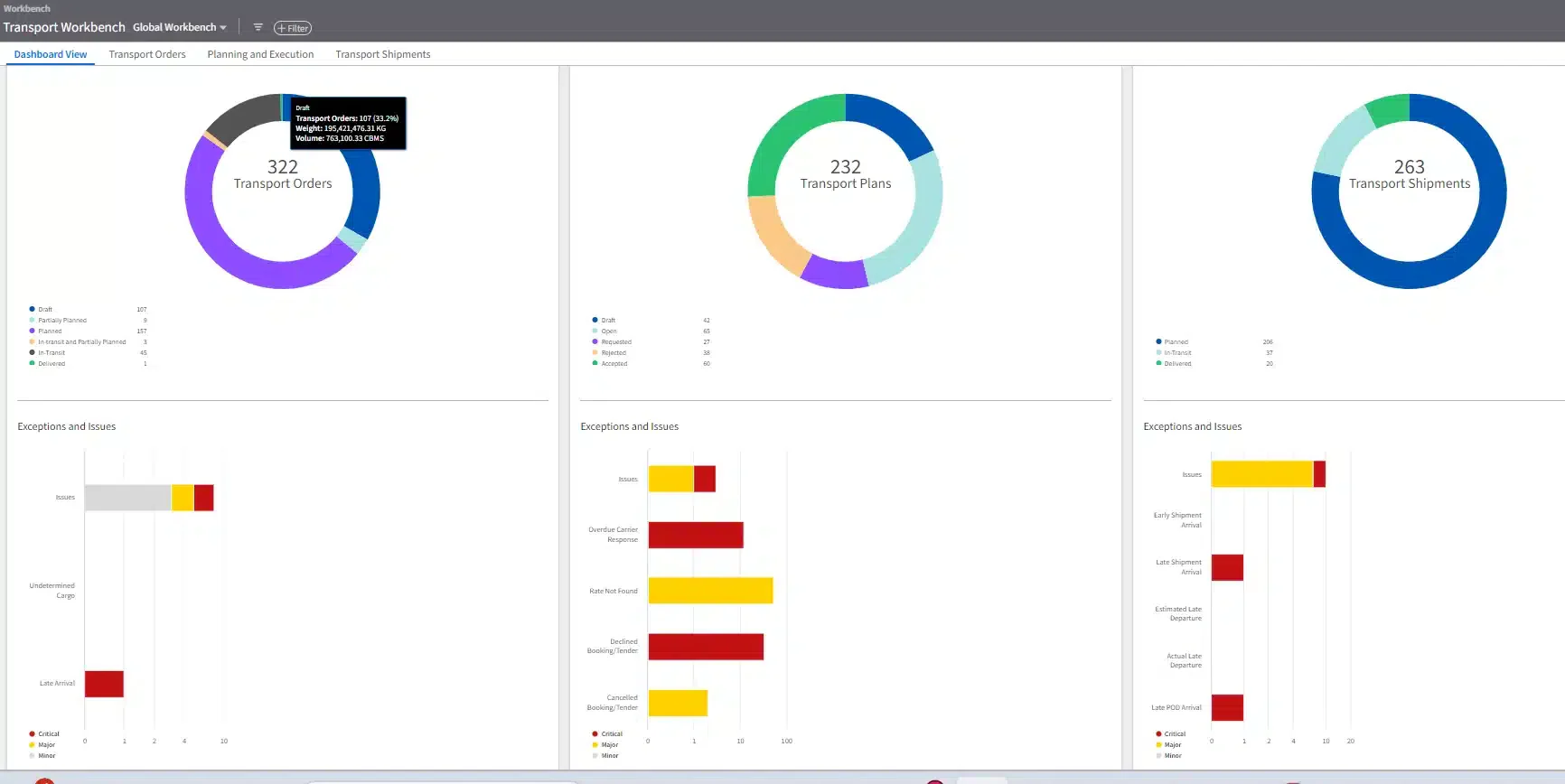Screen dimensions: 1565x784
Task: Click the red Late Arrival bar
Action: click(104, 684)
